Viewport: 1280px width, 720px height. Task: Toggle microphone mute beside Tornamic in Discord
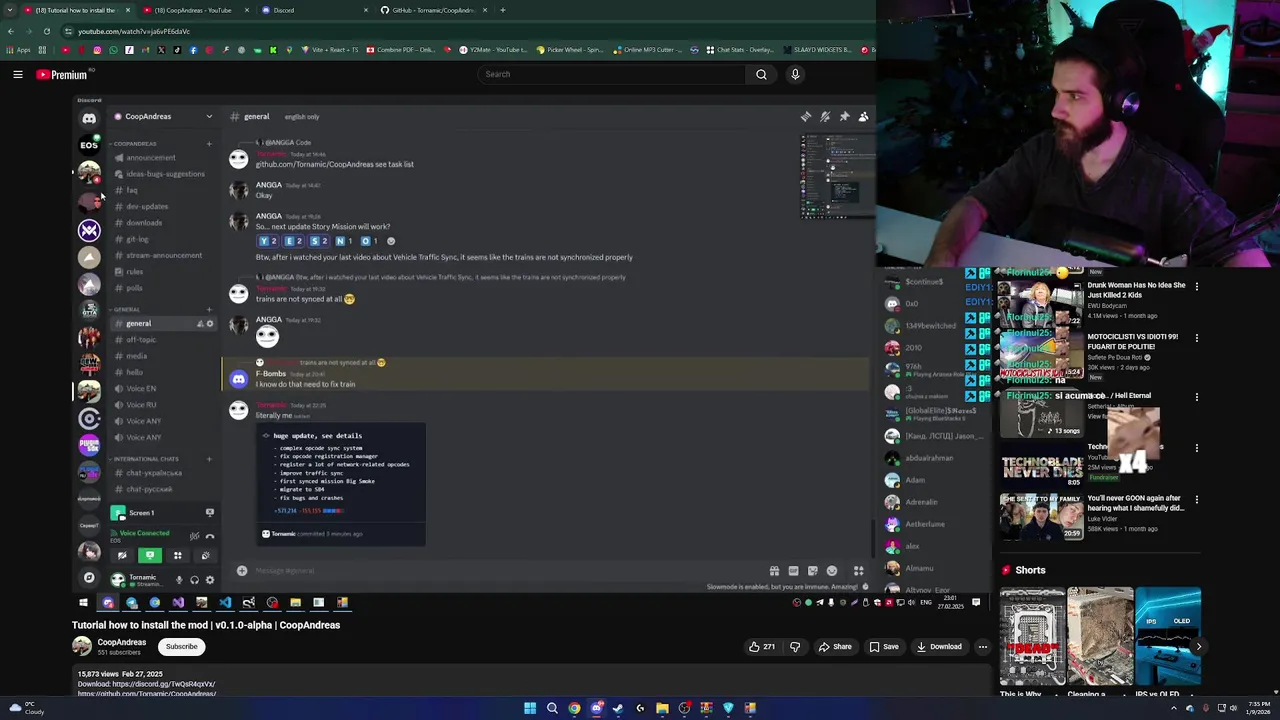(x=179, y=580)
